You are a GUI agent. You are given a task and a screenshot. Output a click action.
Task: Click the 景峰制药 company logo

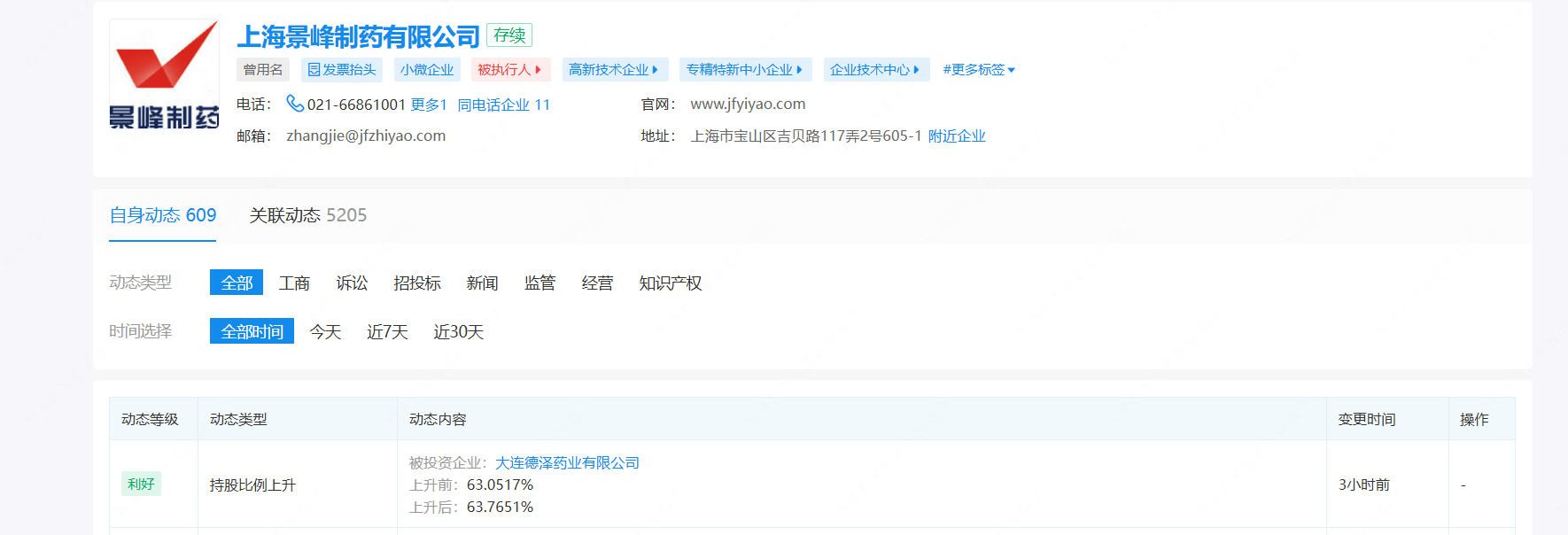[164, 75]
